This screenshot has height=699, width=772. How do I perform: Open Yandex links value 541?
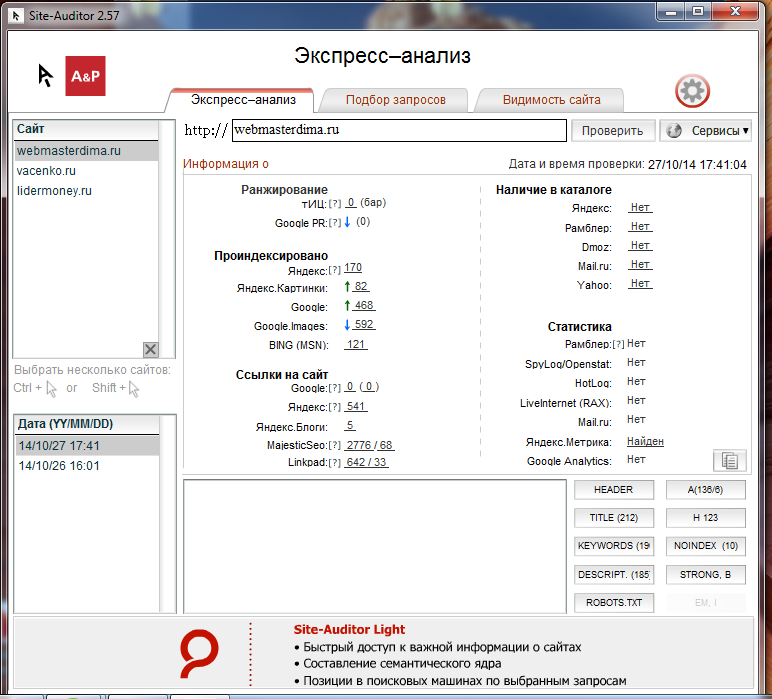pyautogui.click(x=355, y=407)
